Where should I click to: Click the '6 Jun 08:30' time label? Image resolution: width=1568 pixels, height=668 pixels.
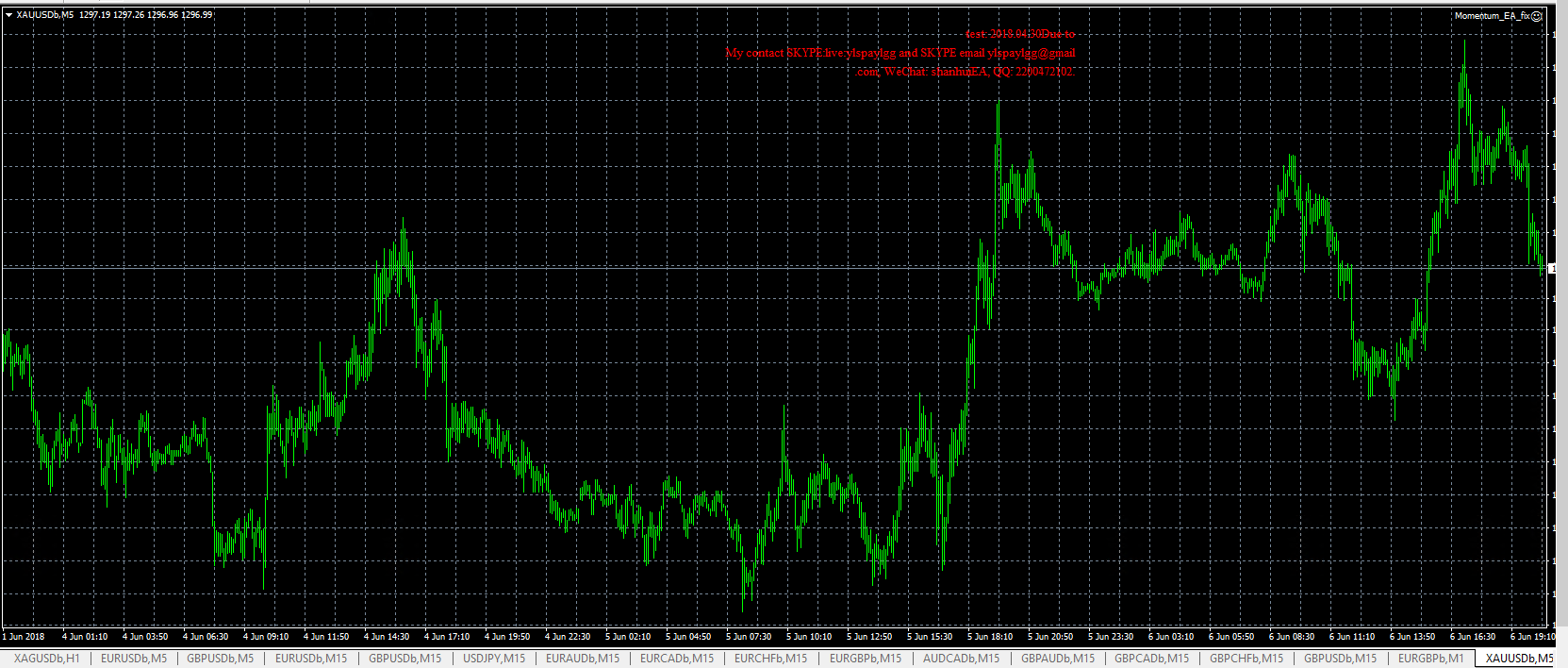pyautogui.click(x=1292, y=637)
